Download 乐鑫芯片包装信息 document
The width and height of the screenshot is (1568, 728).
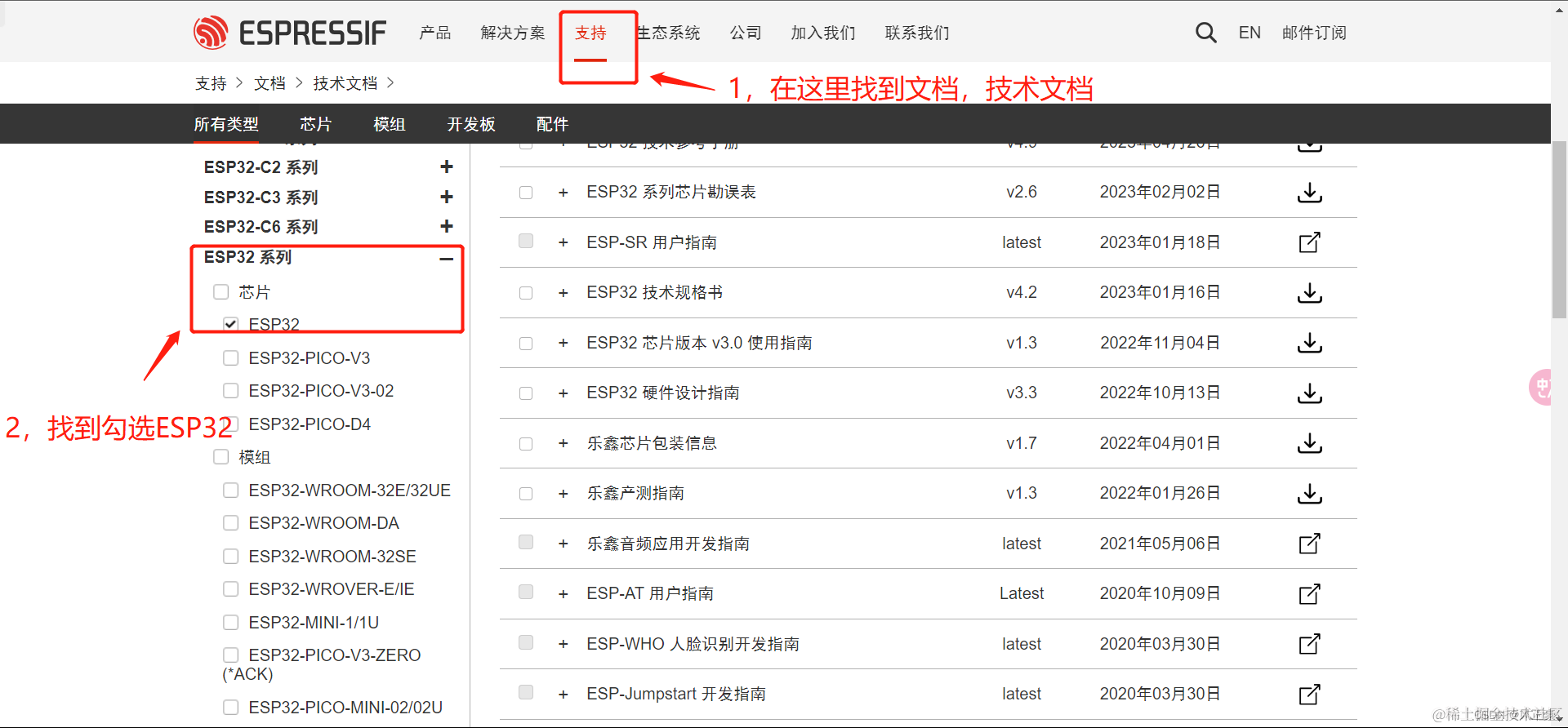[1309, 443]
